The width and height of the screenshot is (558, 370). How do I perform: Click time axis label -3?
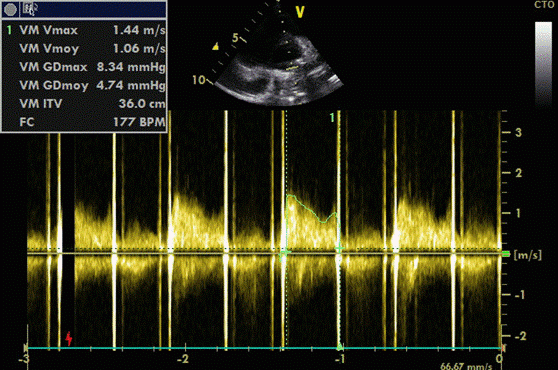23,359
